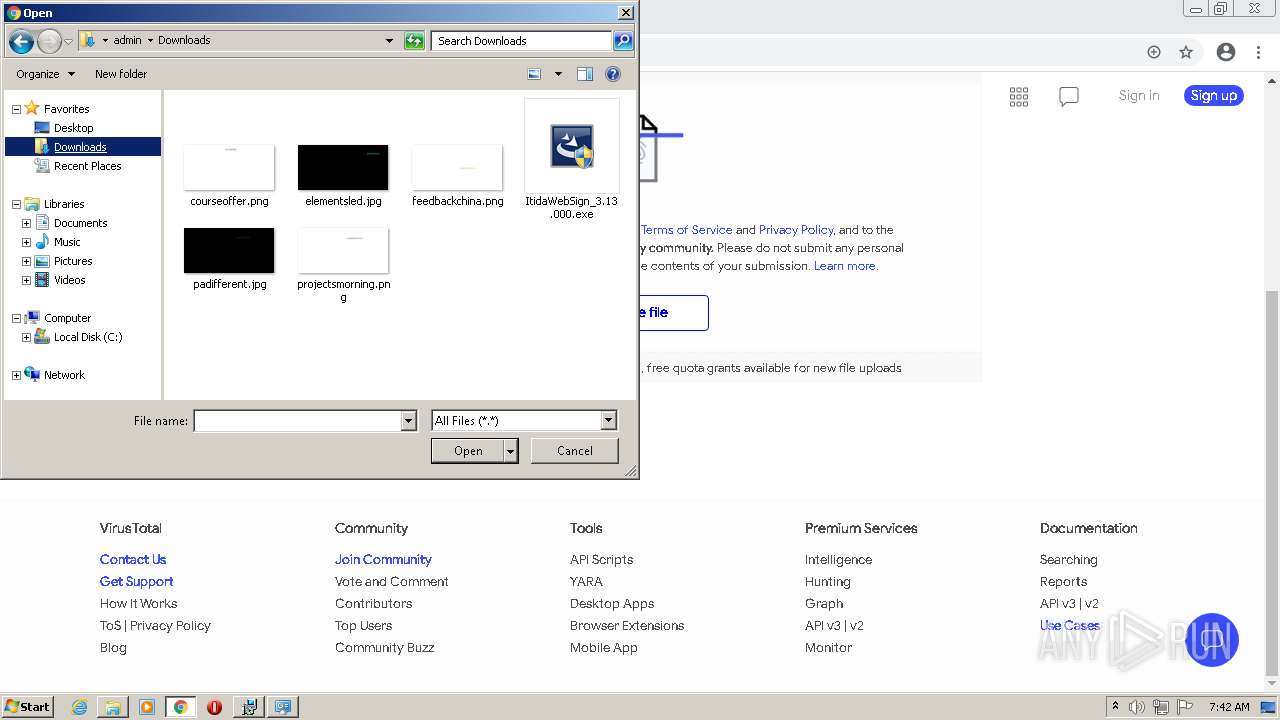1280x720 pixels.
Task: Expand the Documents library
Action: tap(26, 223)
